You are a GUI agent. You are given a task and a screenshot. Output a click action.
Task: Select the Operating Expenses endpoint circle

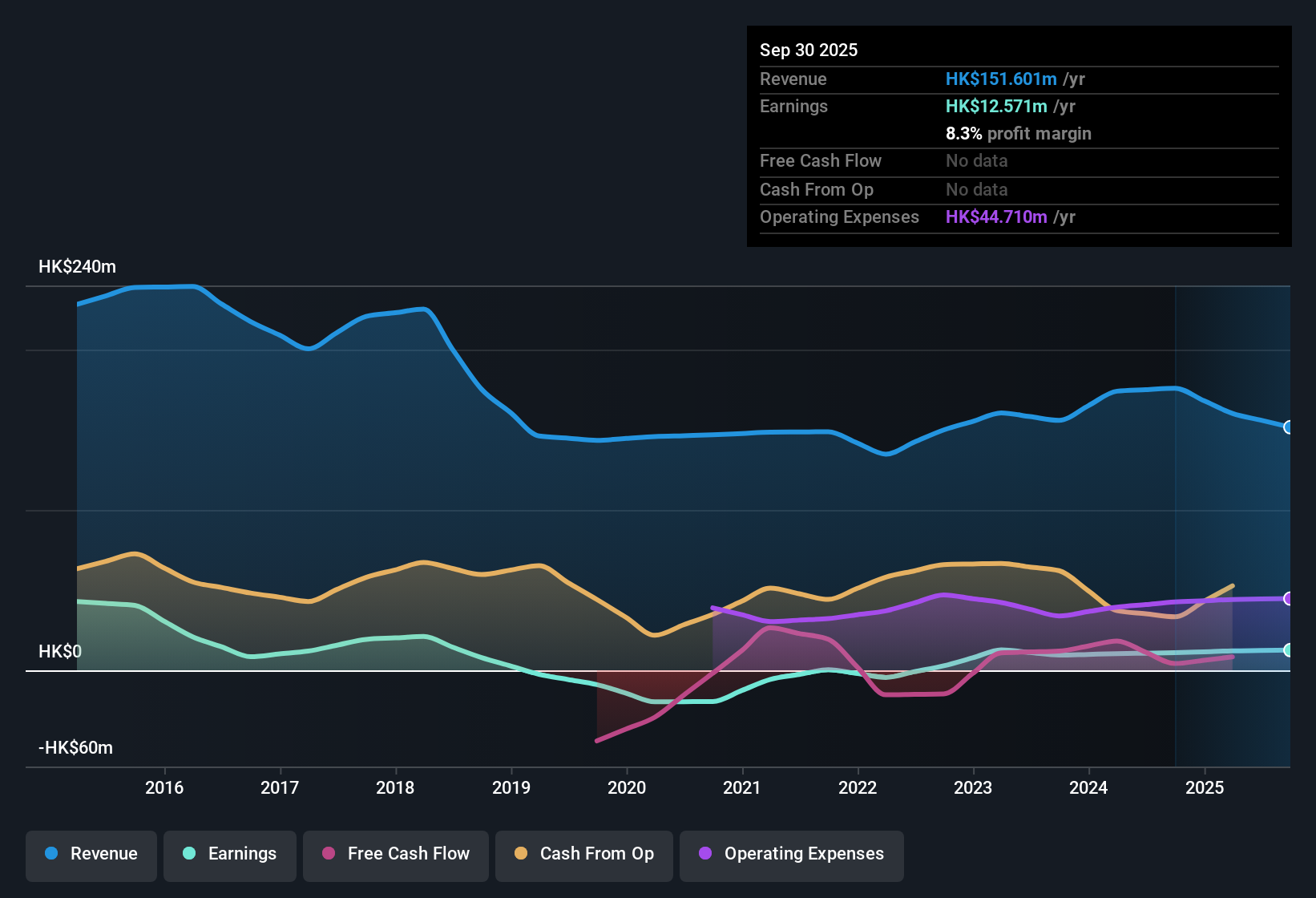click(1289, 598)
